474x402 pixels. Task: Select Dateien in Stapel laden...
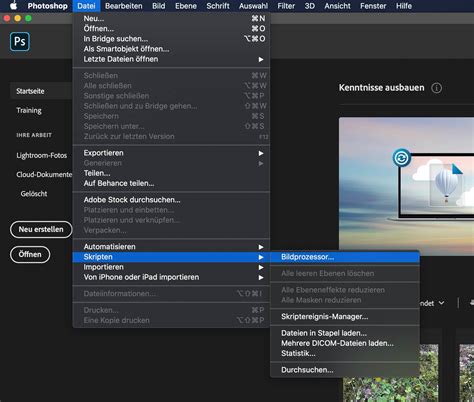coord(345,333)
